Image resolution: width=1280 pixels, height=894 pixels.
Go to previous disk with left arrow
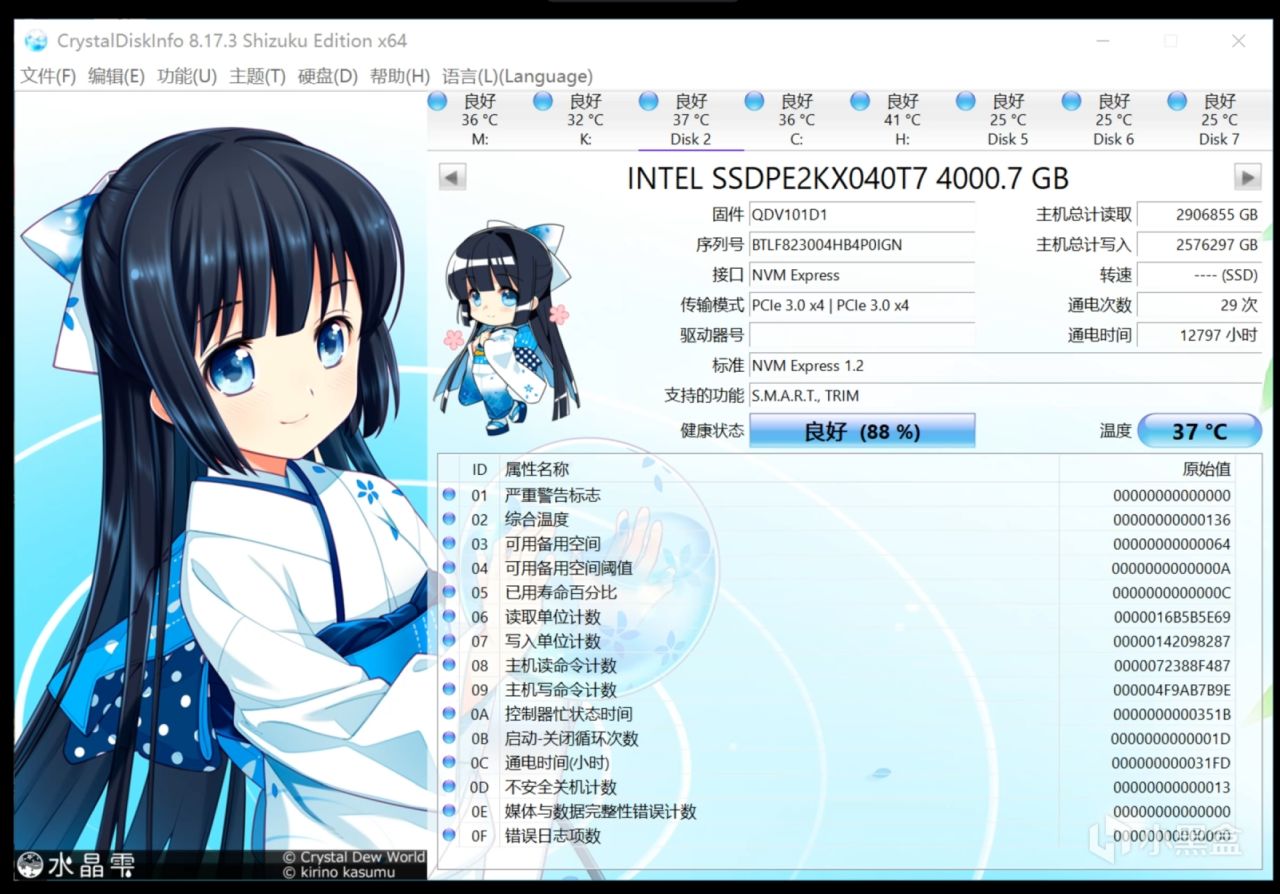(453, 178)
